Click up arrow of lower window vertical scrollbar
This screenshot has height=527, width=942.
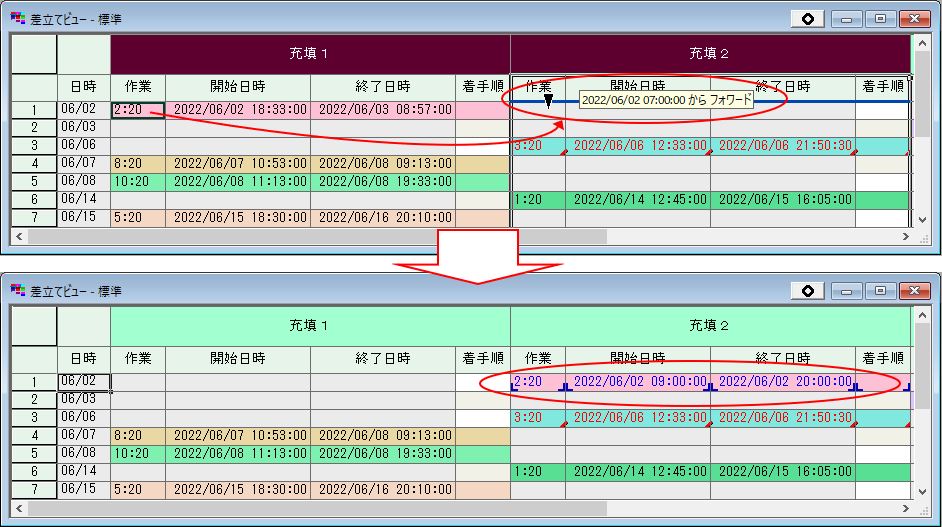923,315
